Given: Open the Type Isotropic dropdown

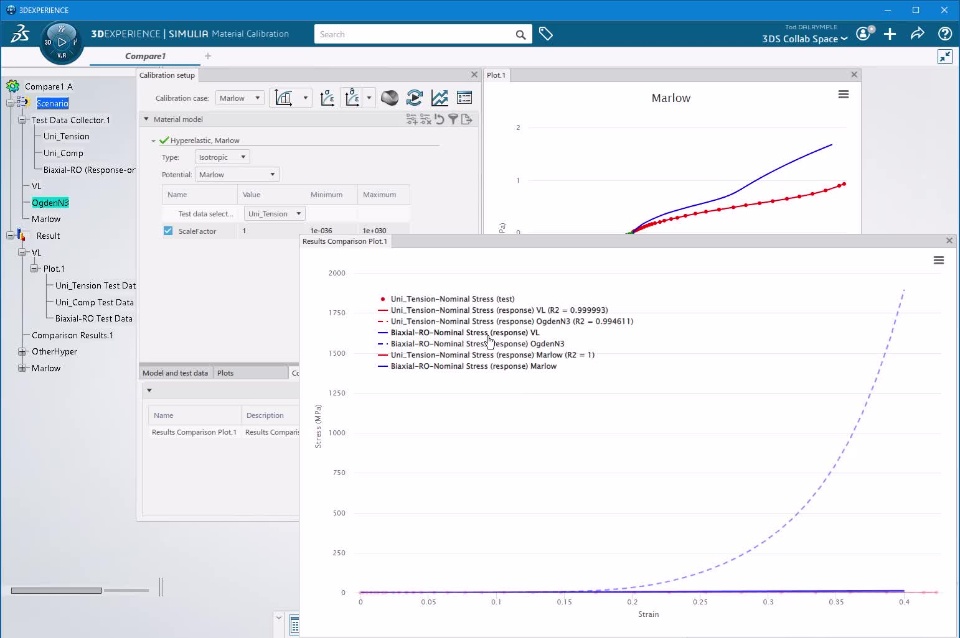Looking at the screenshot, I should tap(222, 157).
